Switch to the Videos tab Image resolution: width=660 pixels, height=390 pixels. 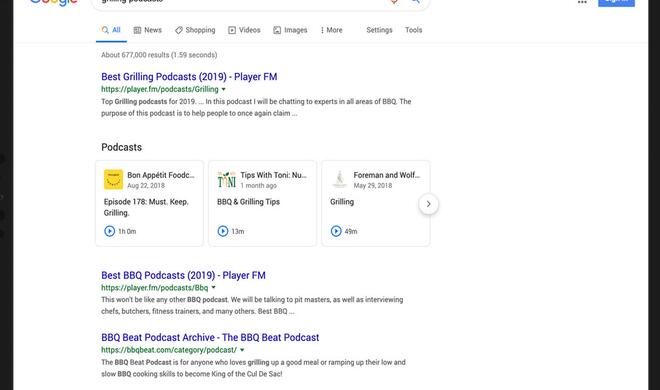[244, 30]
